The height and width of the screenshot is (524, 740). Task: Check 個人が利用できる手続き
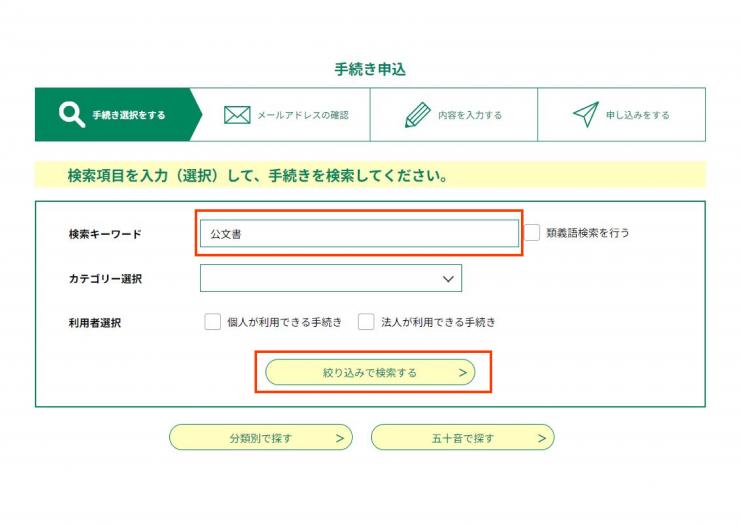tap(212, 322)
